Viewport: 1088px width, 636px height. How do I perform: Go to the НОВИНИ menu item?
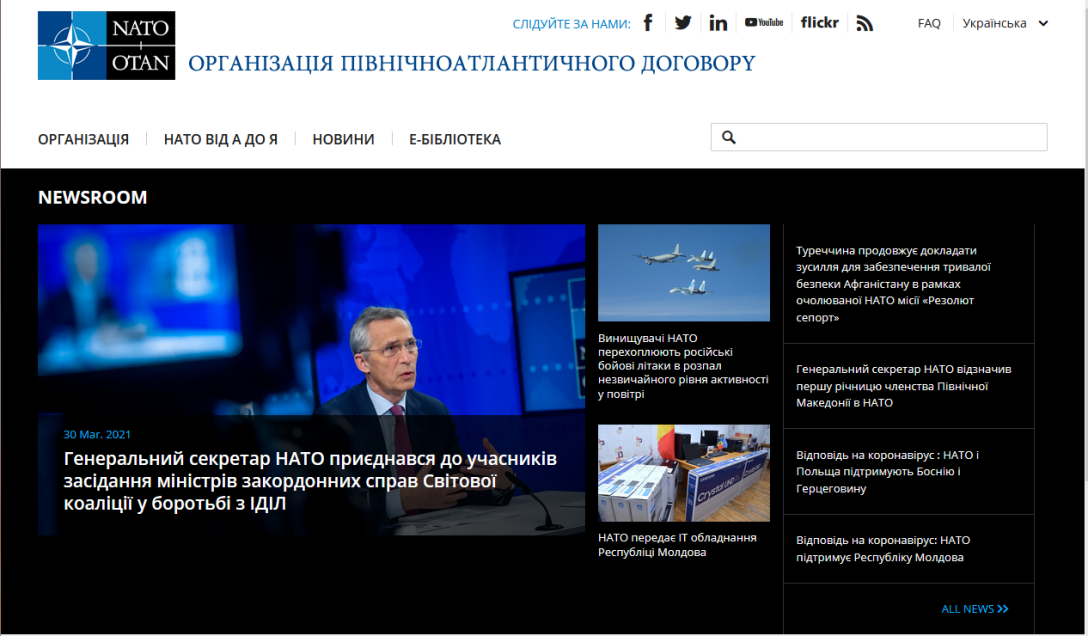click(343, 139)
